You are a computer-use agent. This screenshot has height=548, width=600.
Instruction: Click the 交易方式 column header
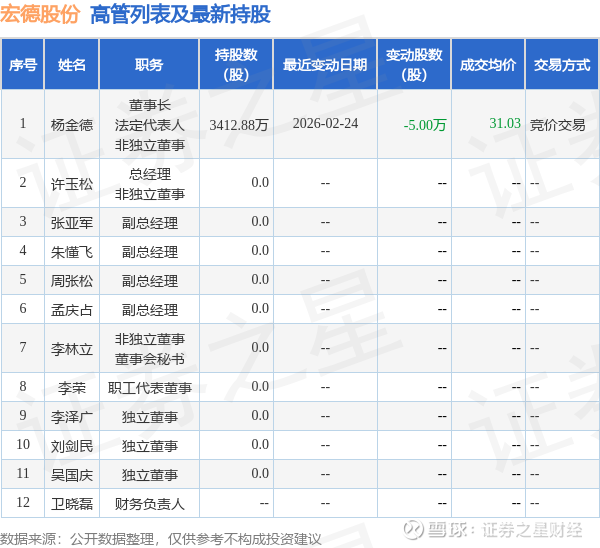(x=562, y=65)
